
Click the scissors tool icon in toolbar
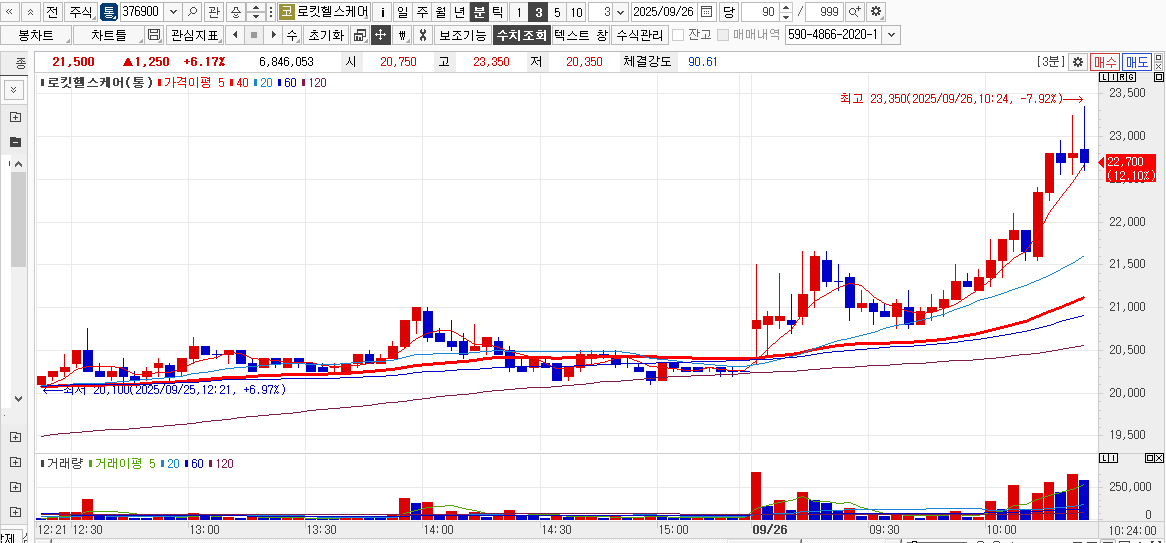click(423, 35)
